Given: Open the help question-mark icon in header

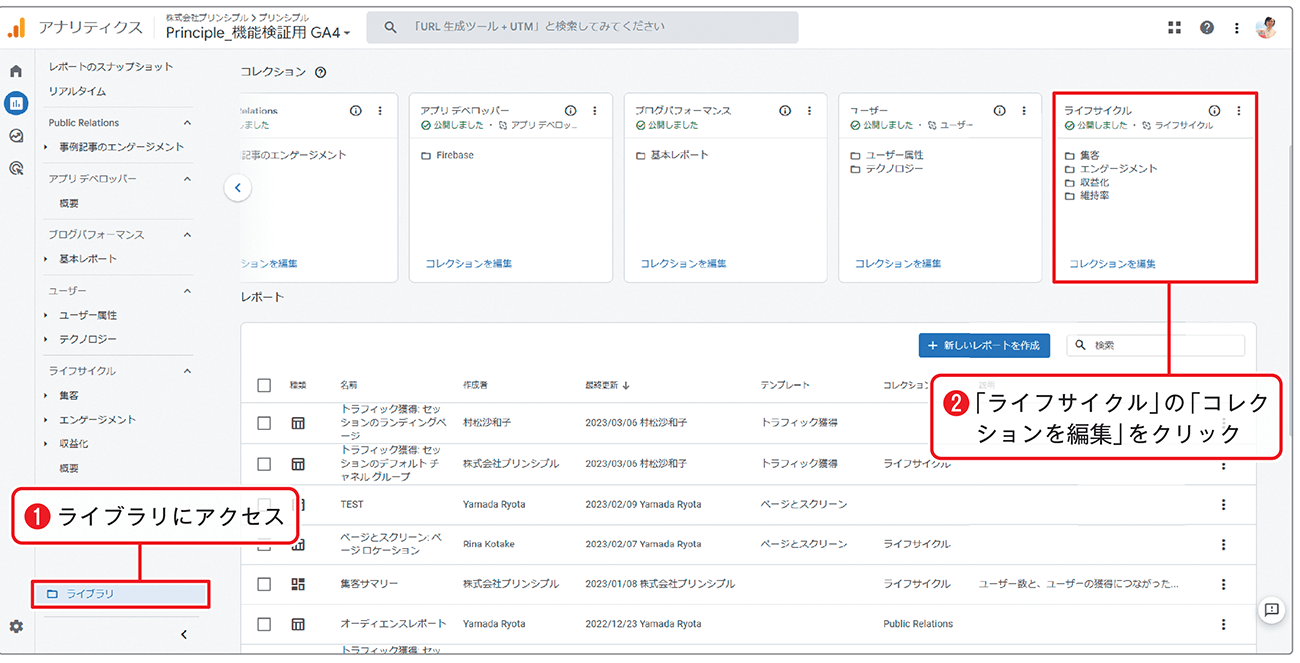Looking at the screenshot, I should coord(1207,28).
